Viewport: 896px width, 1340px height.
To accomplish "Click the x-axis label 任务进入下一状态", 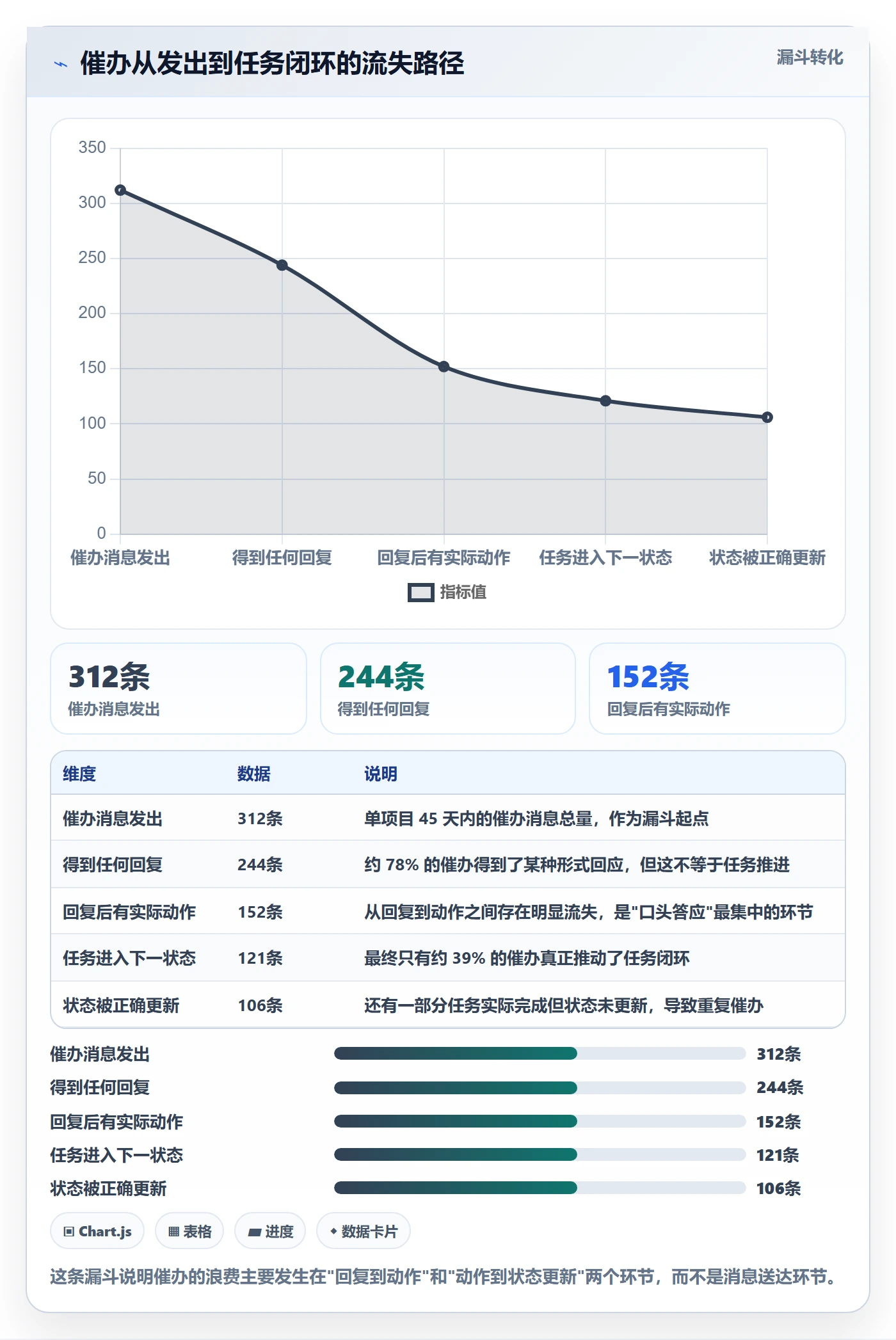I will [x=605, y=558].
